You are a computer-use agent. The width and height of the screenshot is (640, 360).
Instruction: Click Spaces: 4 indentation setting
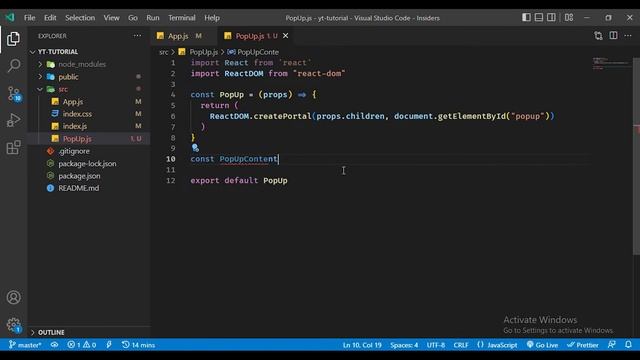pos(404,345)
